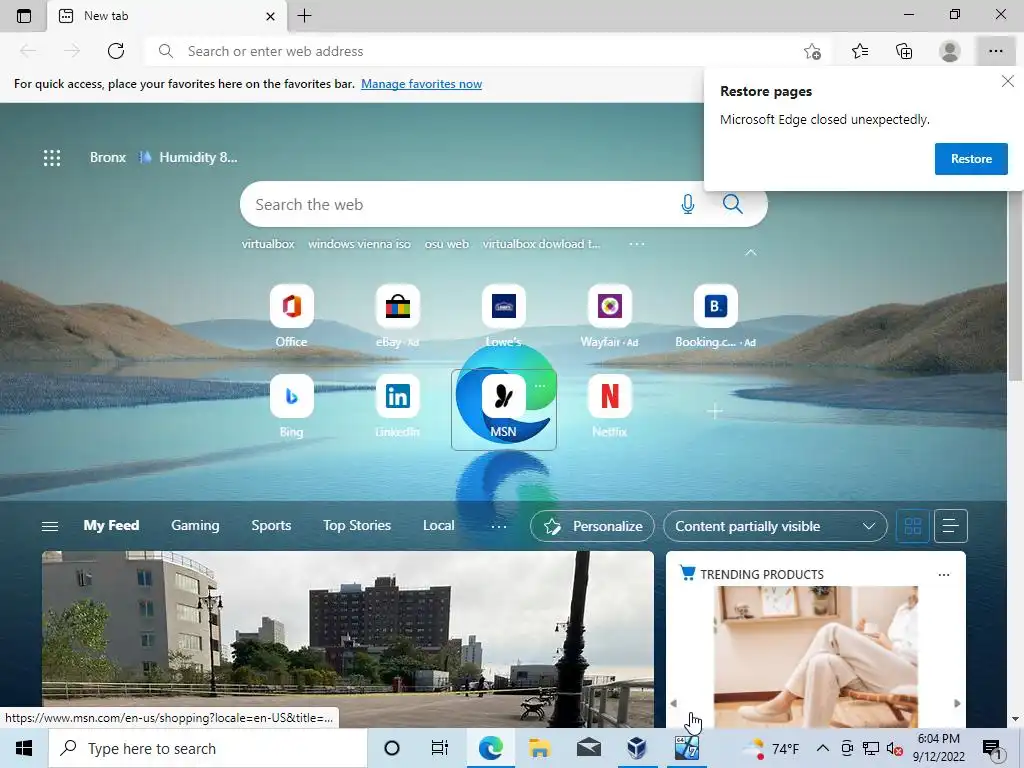Switch to Top Stories feed tab

click(x=357, y=526)
